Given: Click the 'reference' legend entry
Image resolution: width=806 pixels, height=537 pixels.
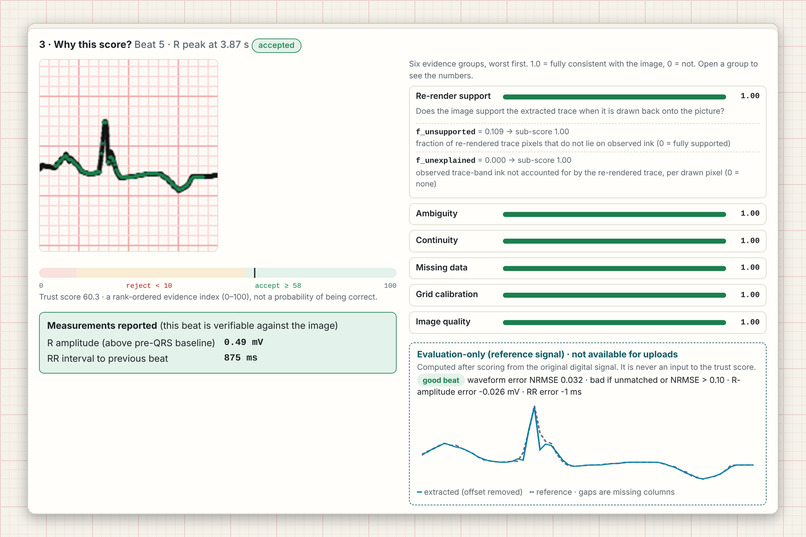Looking at the screenshot, I should [551, 492].
